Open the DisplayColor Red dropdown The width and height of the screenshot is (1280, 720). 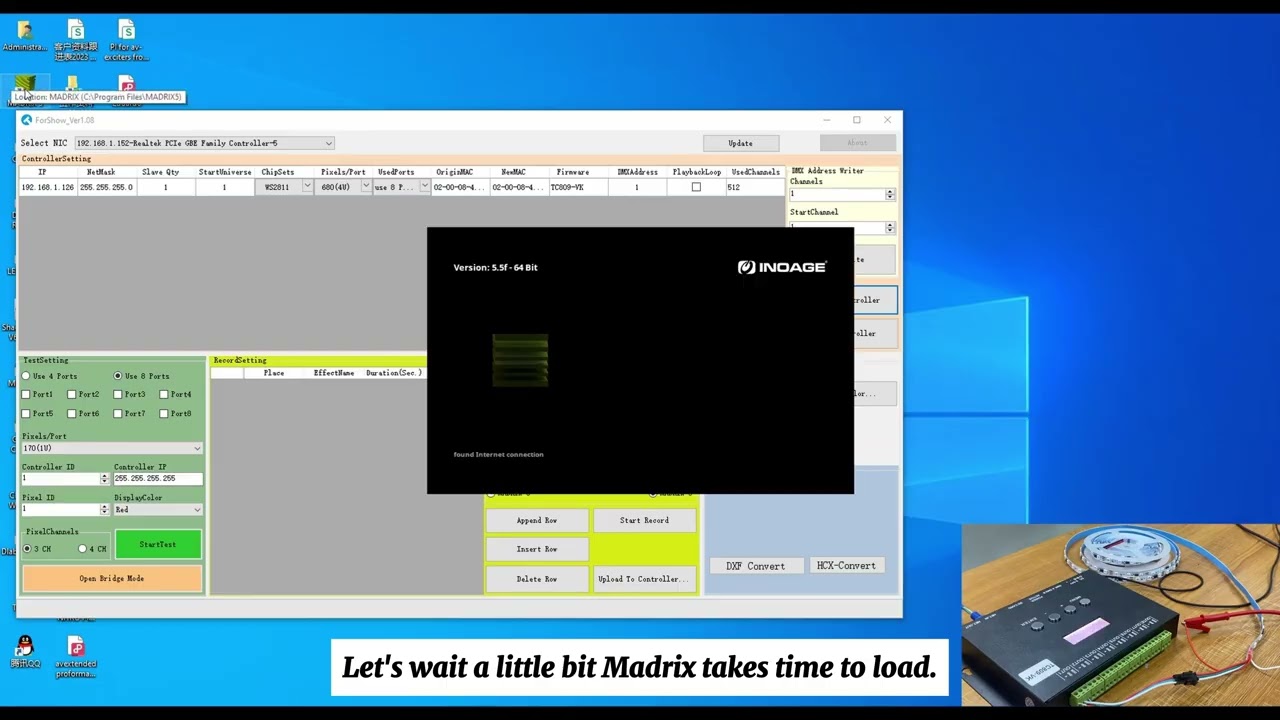pyautogui.click(x=158, y=510)
